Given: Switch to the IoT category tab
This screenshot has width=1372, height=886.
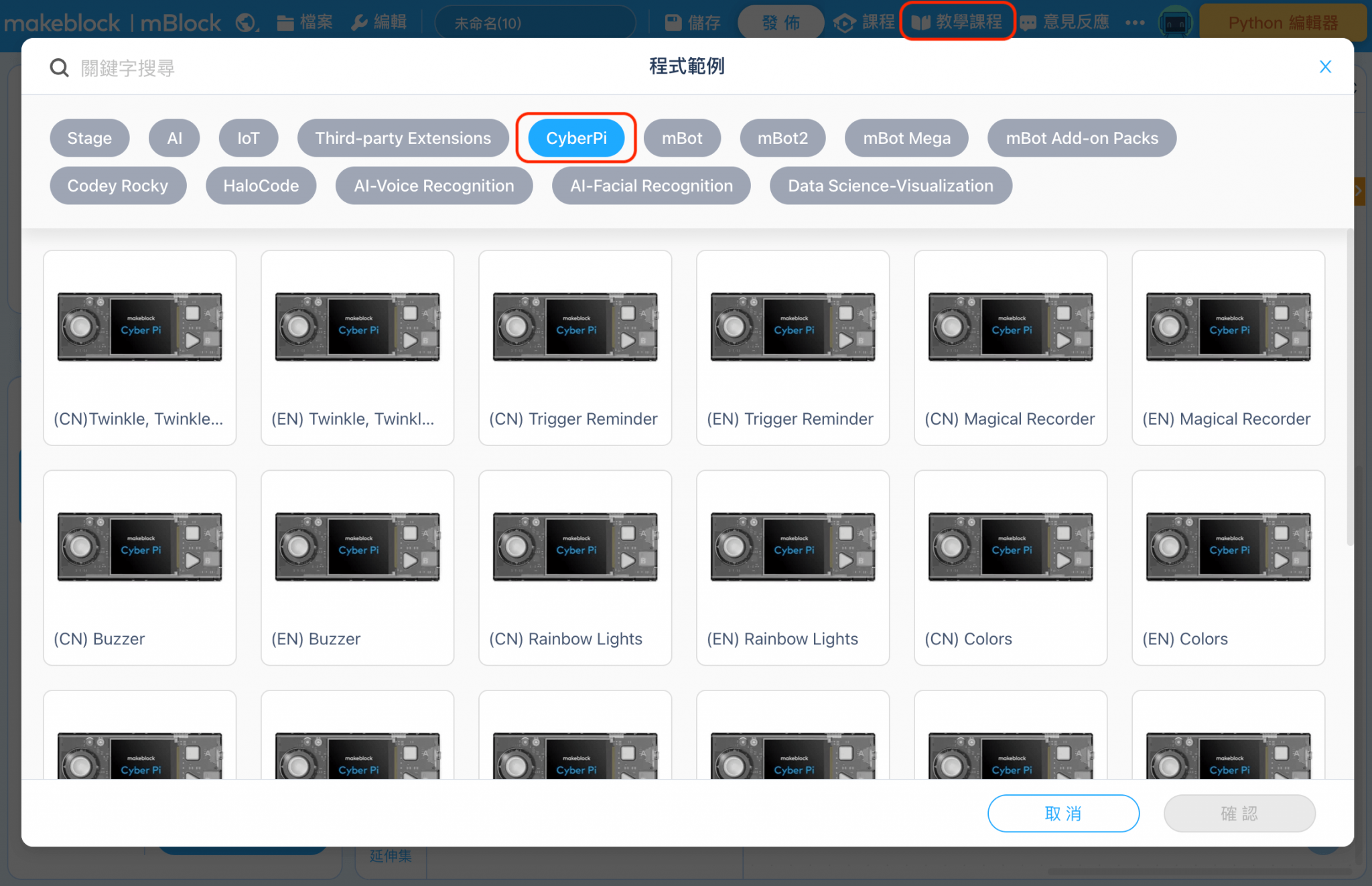Looking at the screenshot, I should 248,138.
